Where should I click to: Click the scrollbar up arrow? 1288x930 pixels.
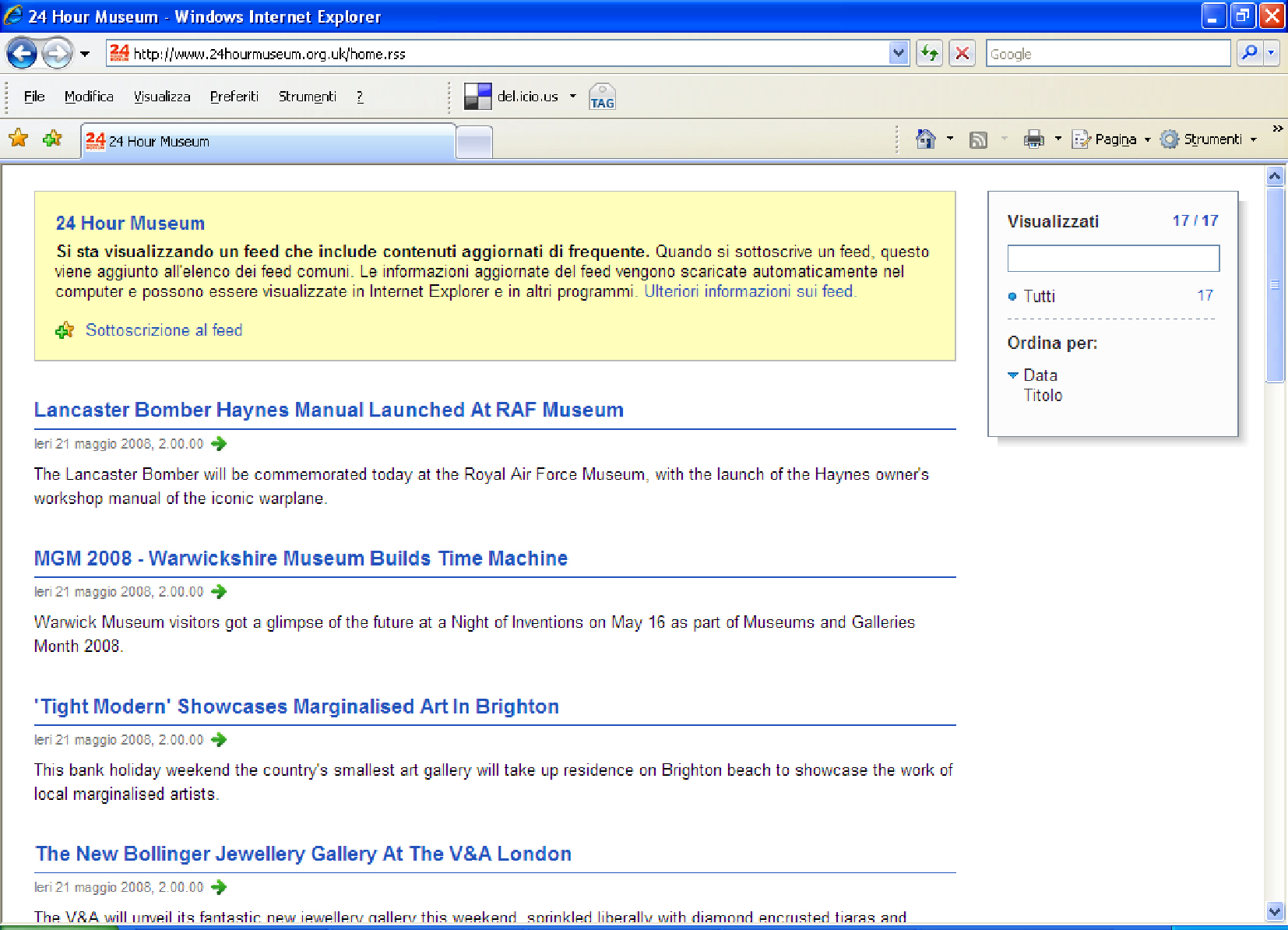[1275, 176]
